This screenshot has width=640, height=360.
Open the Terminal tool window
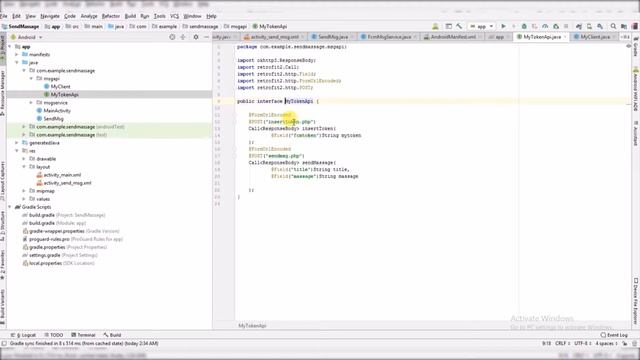(83, 335)
